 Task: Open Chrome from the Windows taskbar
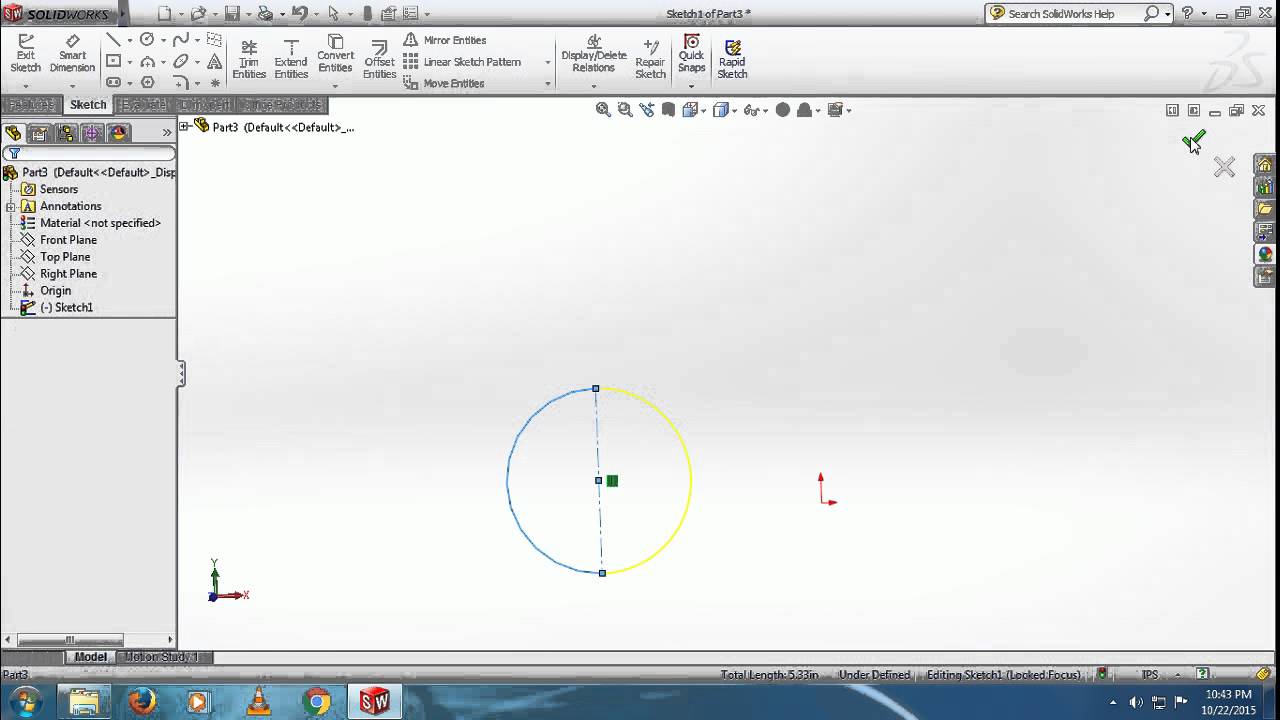317,702
